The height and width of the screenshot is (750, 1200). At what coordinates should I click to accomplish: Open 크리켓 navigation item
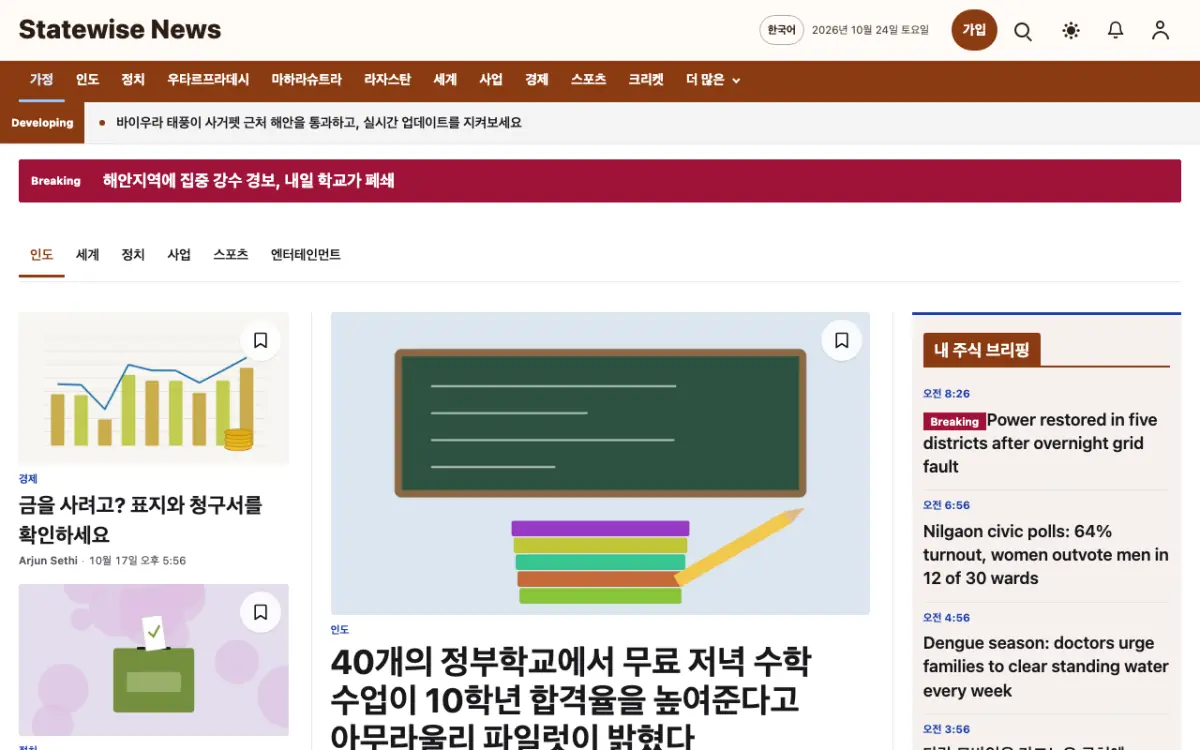(x=646, y=80)
